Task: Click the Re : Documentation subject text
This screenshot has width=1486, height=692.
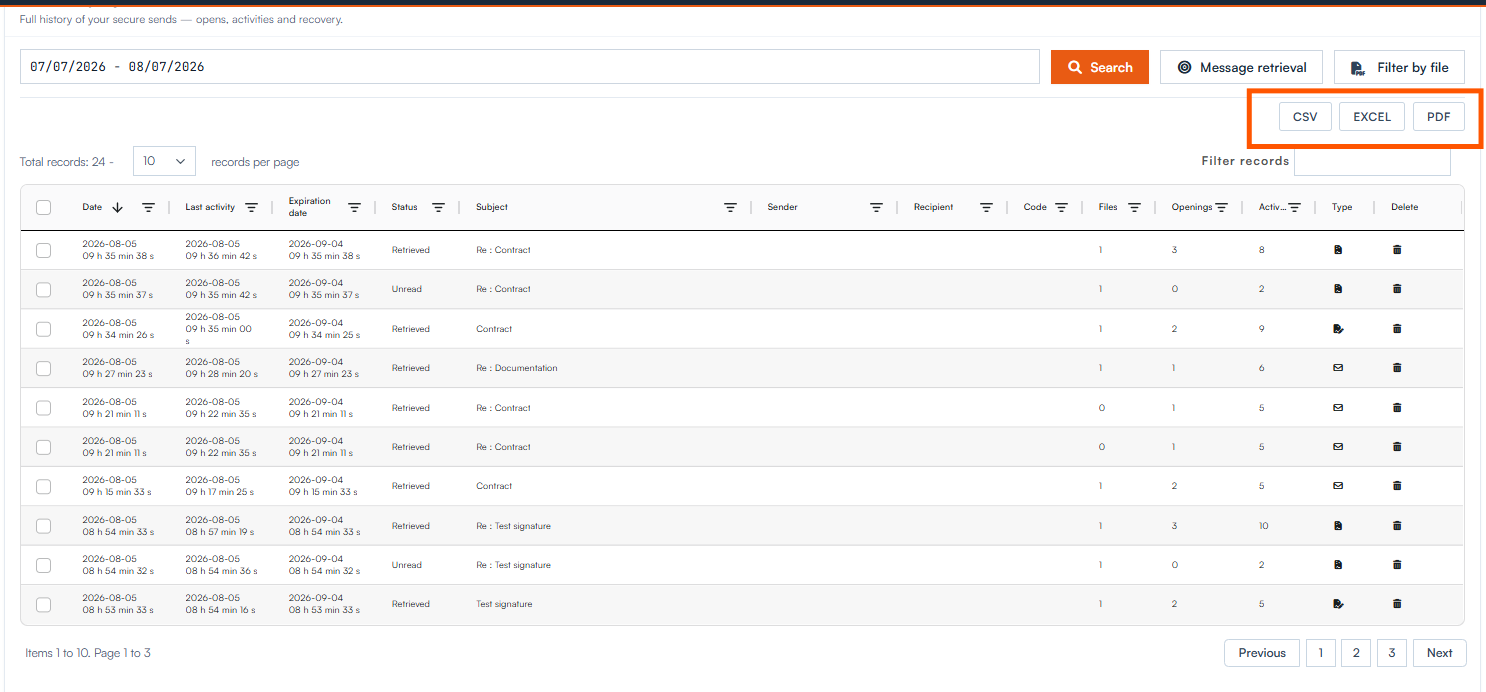Action: click(x=517, y=368)
